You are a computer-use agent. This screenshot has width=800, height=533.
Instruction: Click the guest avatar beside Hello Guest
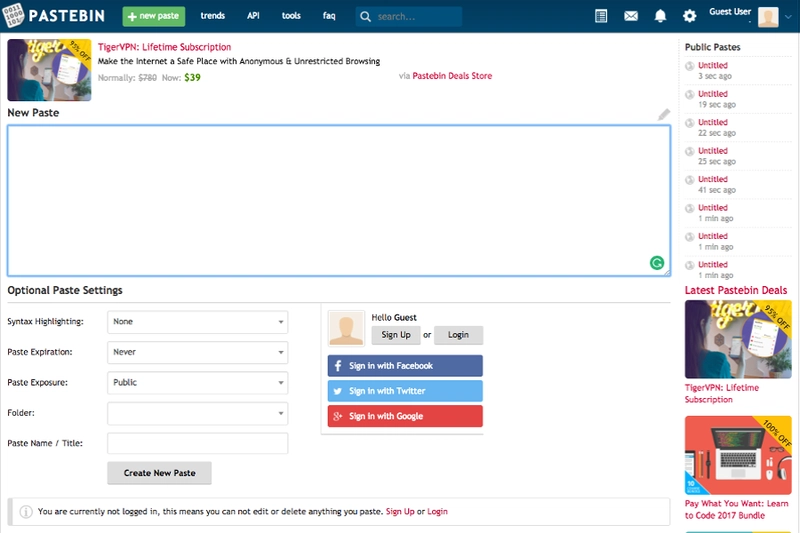click(346, 329)
